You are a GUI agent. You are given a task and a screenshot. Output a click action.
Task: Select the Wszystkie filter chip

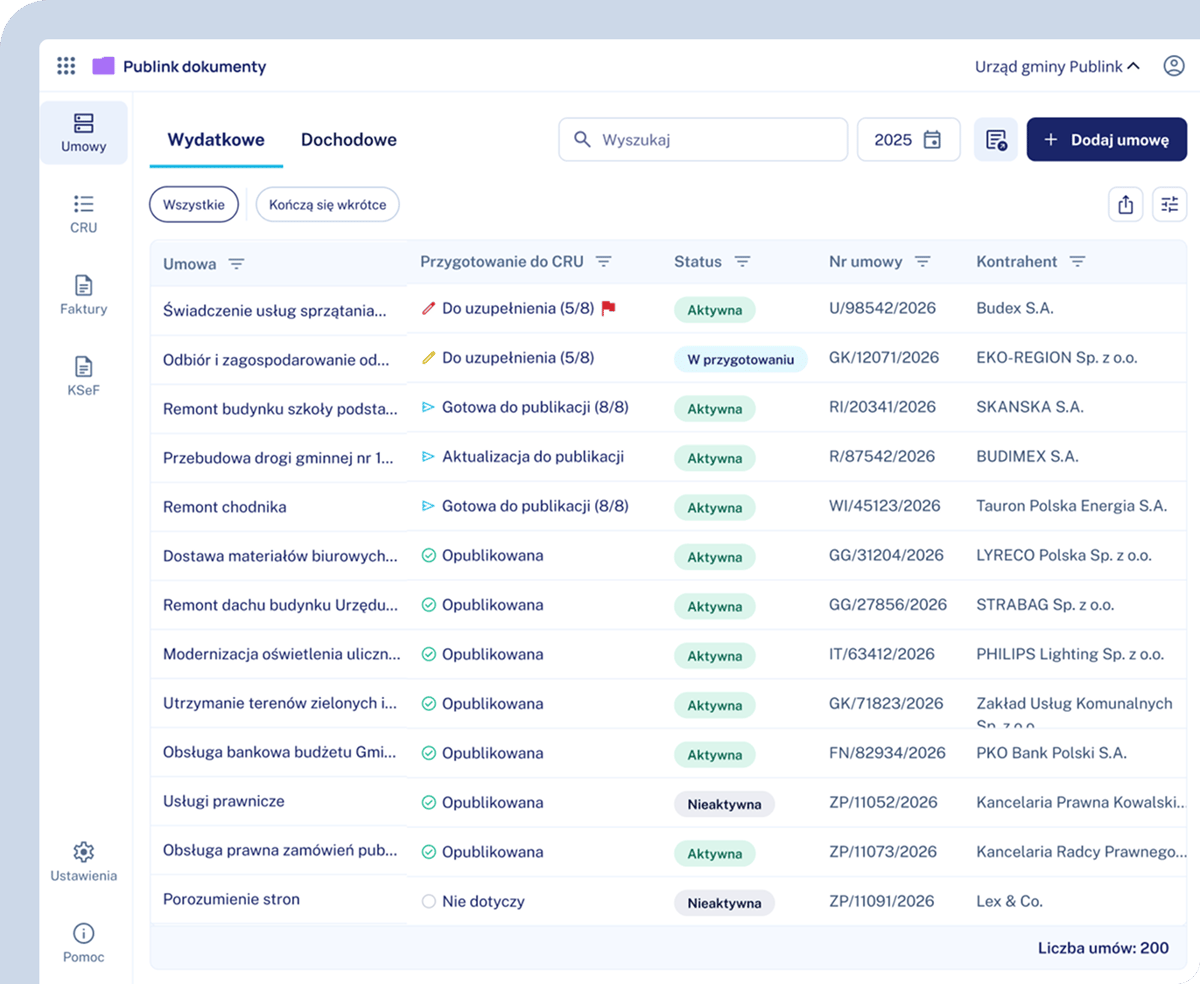pyautogui.click(x=195, y=205)
